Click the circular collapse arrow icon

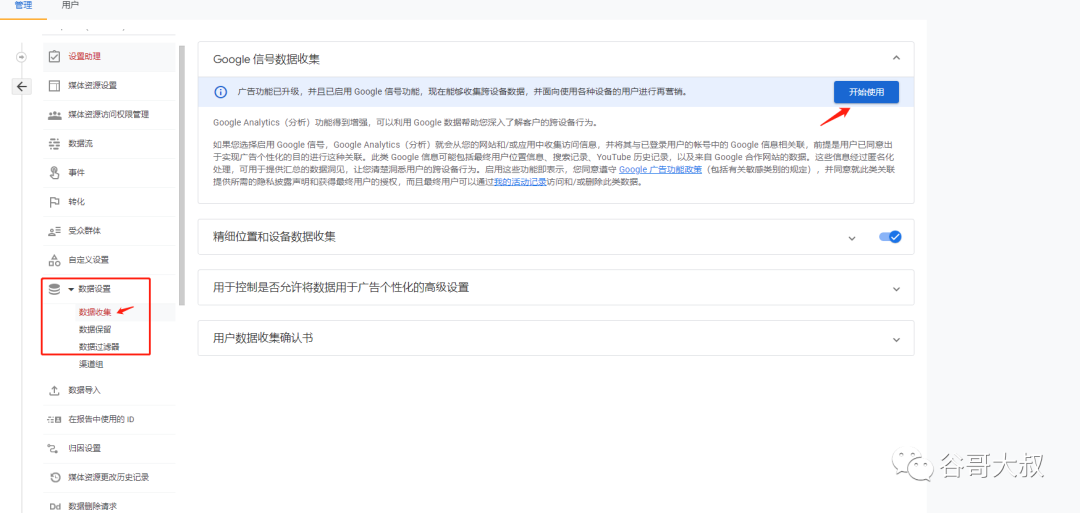pyautogui.click(x=22, y=56)
